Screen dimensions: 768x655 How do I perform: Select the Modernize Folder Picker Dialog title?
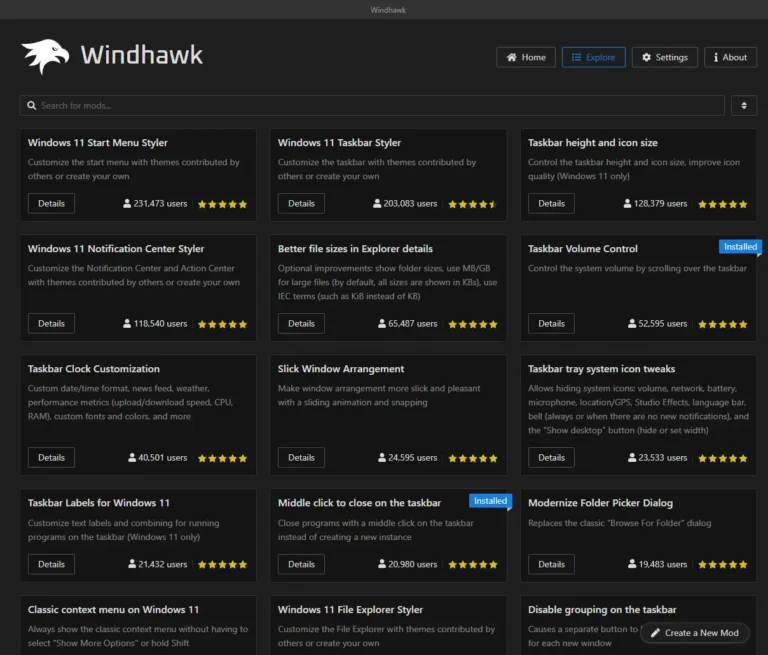pyautogui.click(x=600, y=503)
